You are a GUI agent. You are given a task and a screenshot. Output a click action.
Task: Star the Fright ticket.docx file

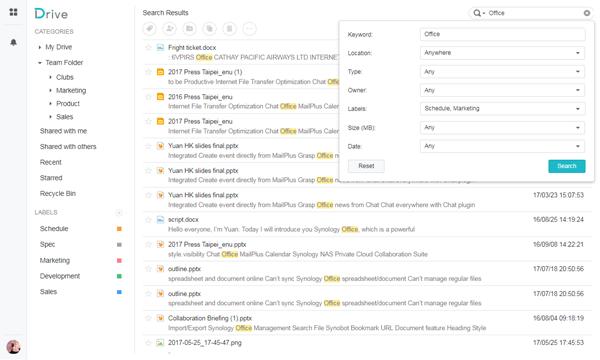[x=148, y=47]
